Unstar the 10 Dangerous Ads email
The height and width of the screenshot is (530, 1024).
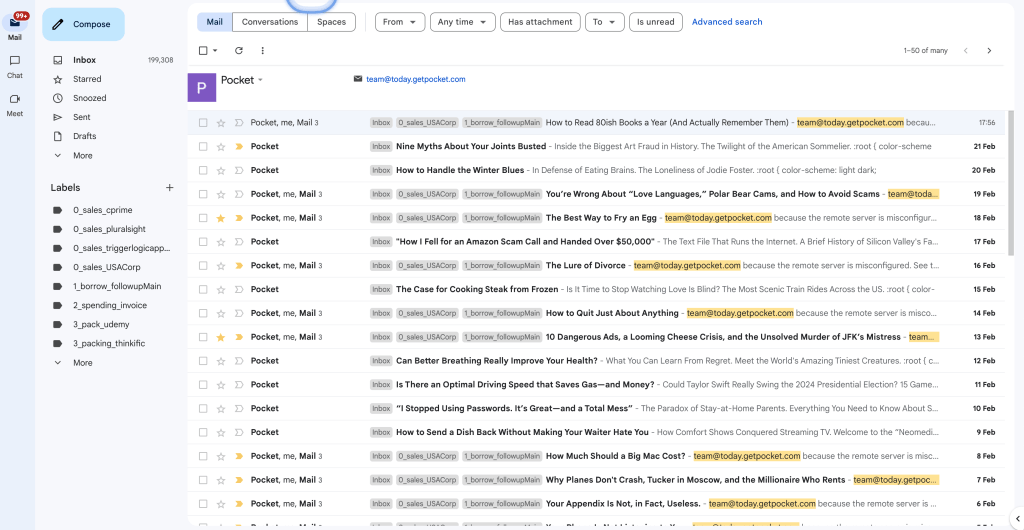click(x=221, y=337)
